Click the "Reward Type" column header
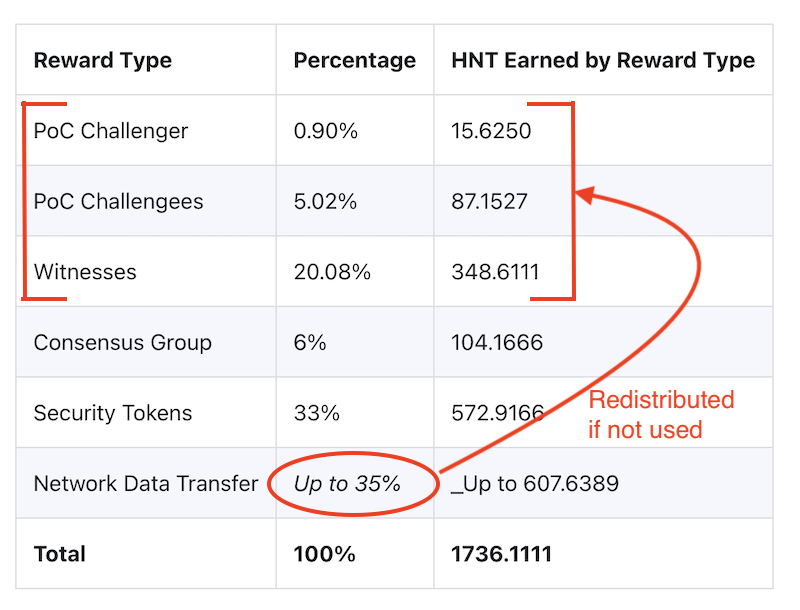 (103, 60)
